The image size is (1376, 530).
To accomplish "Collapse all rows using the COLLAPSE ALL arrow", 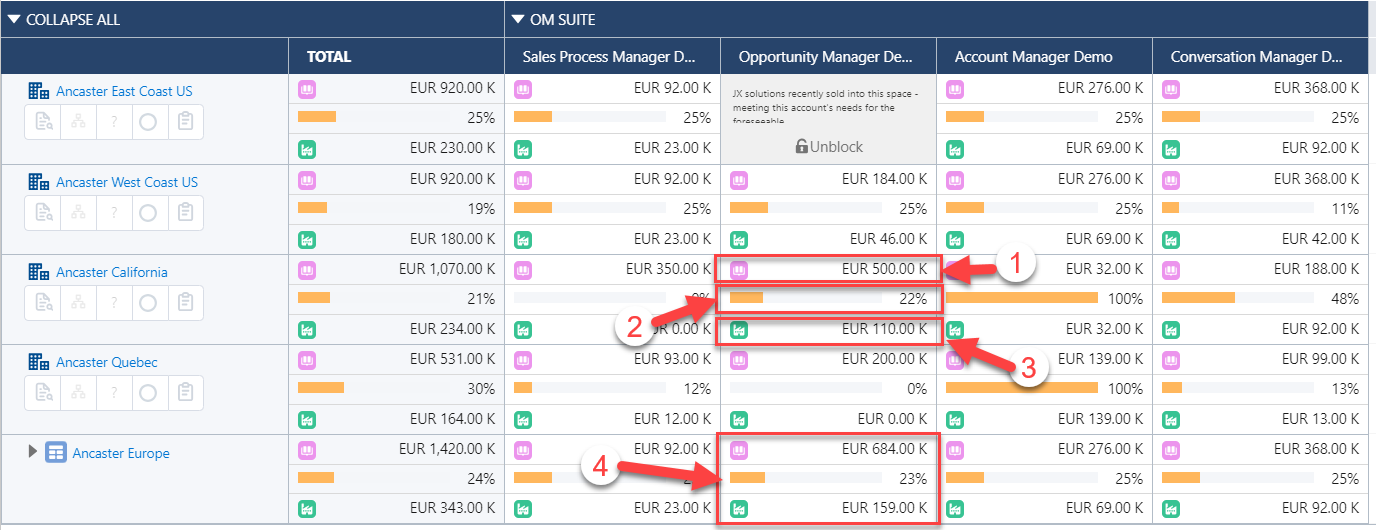I will pos(14,19).
